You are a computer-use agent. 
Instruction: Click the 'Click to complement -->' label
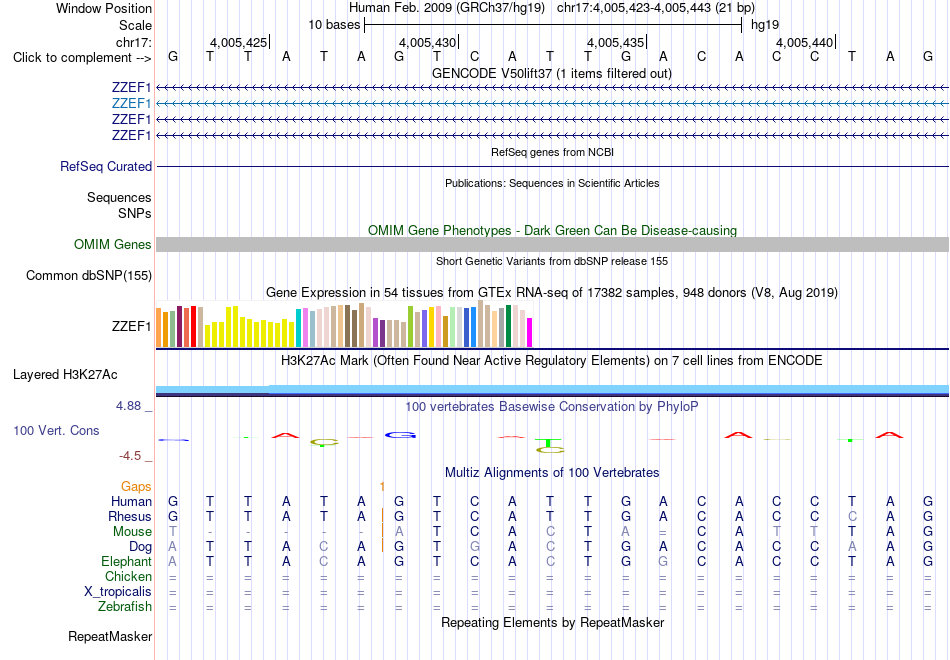[x=82, y=58]
